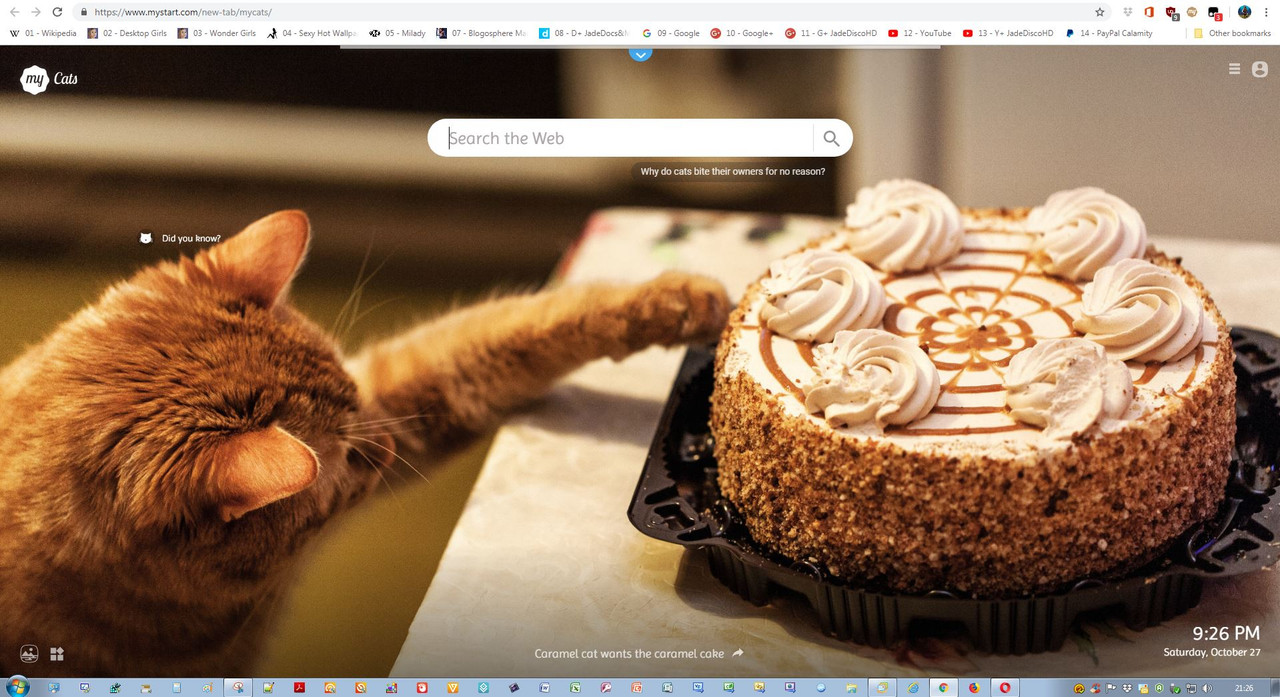Open the 'Did you know?' cat fact
Viewport: 1280px width, 697px height.
point(191,238)
